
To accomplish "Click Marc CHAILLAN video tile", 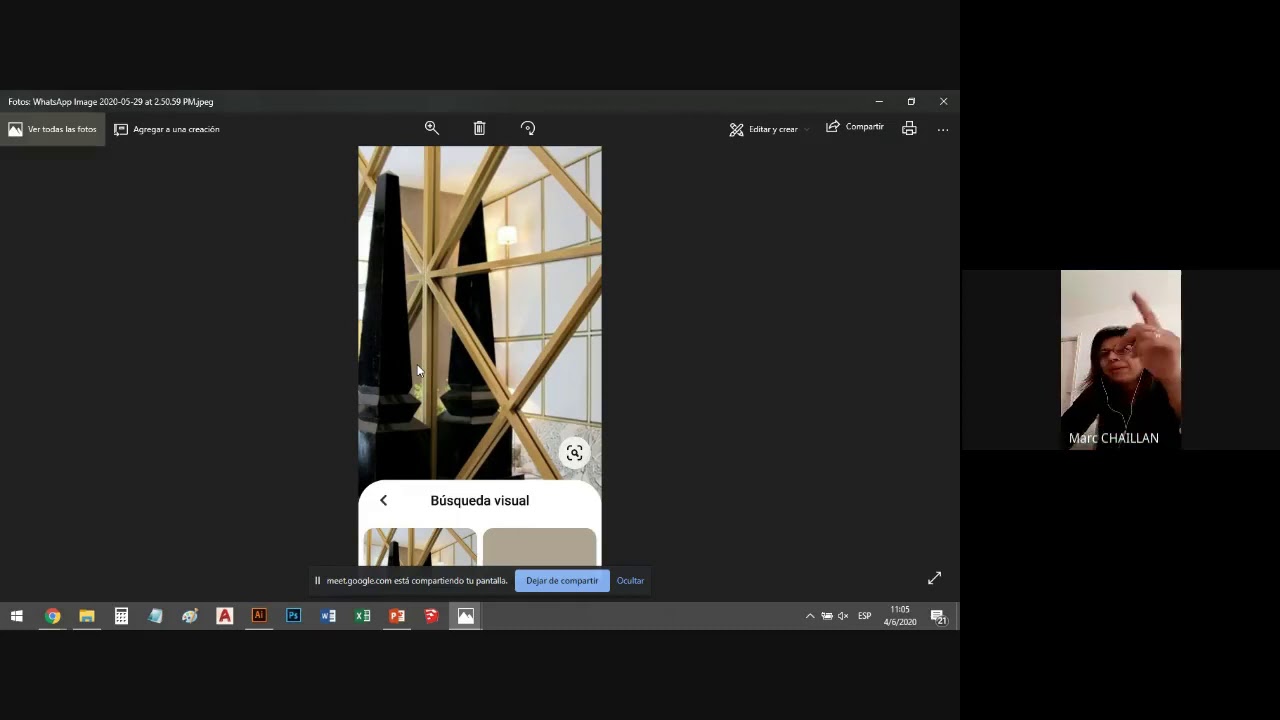I will [x=1120, y=360].
